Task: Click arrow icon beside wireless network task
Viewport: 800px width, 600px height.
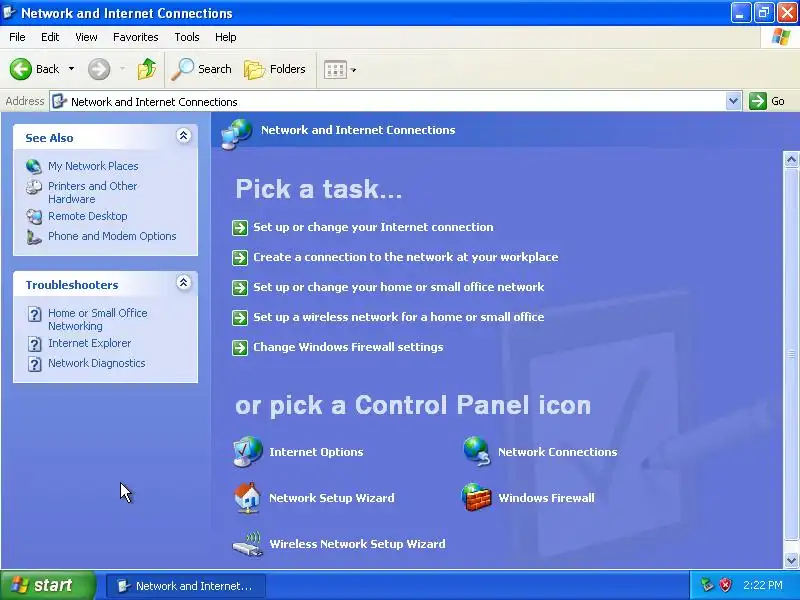Action: pyautogui.click(x=240, y=318)
